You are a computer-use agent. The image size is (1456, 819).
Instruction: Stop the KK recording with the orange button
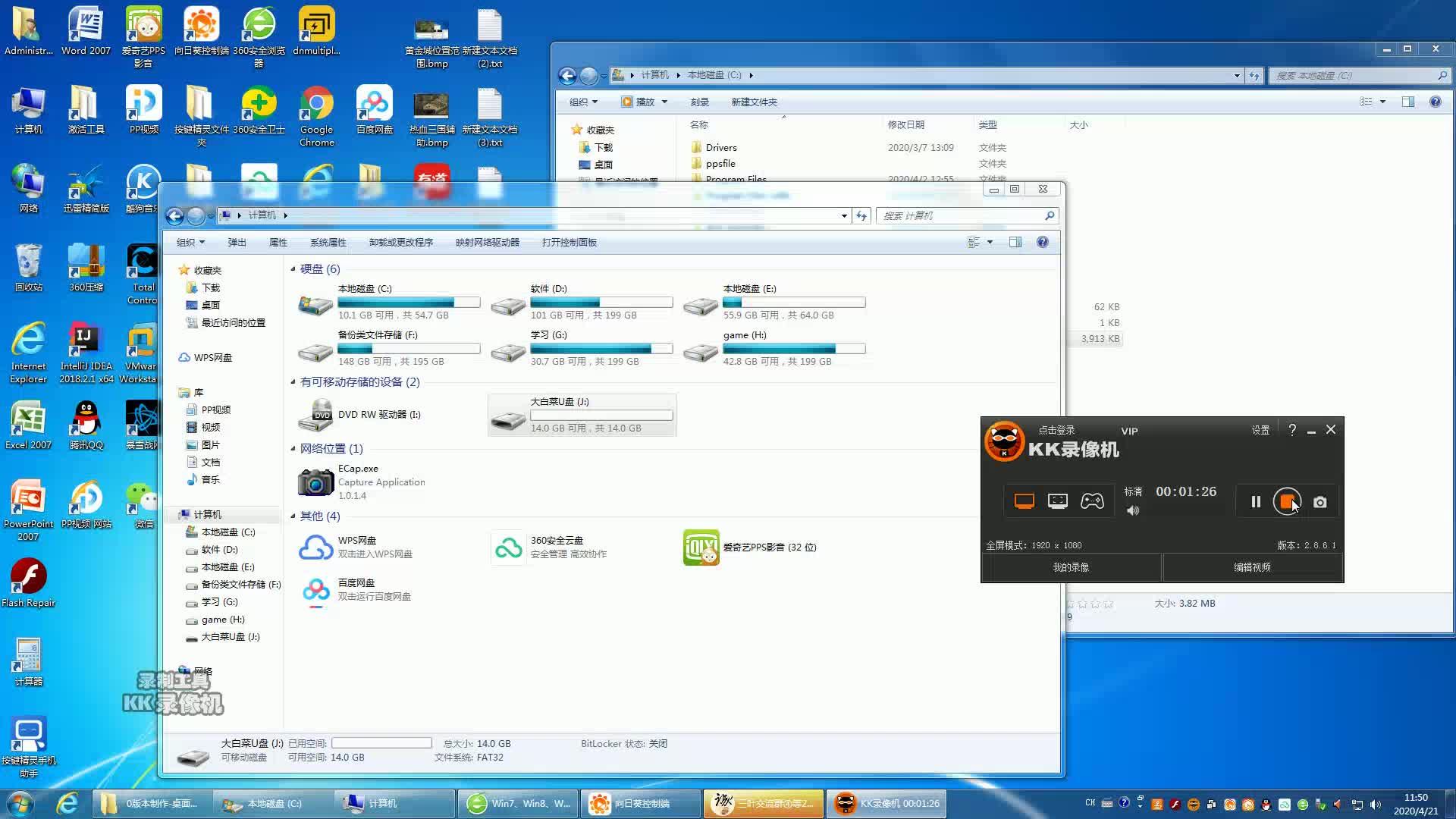1286,502
